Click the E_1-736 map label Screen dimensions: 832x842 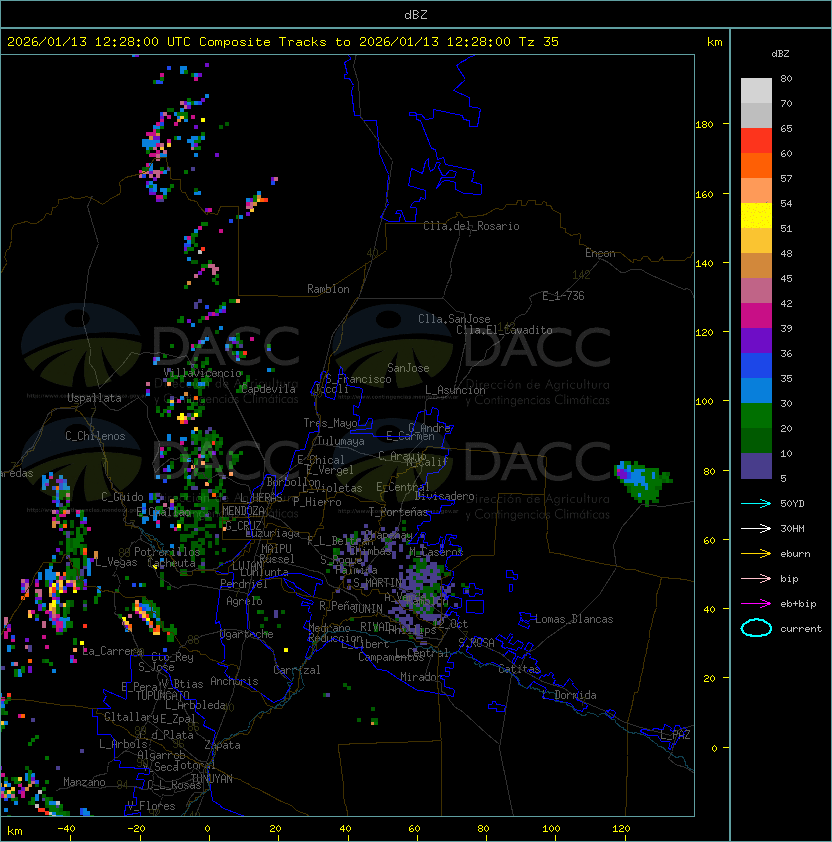coord(563,296)
